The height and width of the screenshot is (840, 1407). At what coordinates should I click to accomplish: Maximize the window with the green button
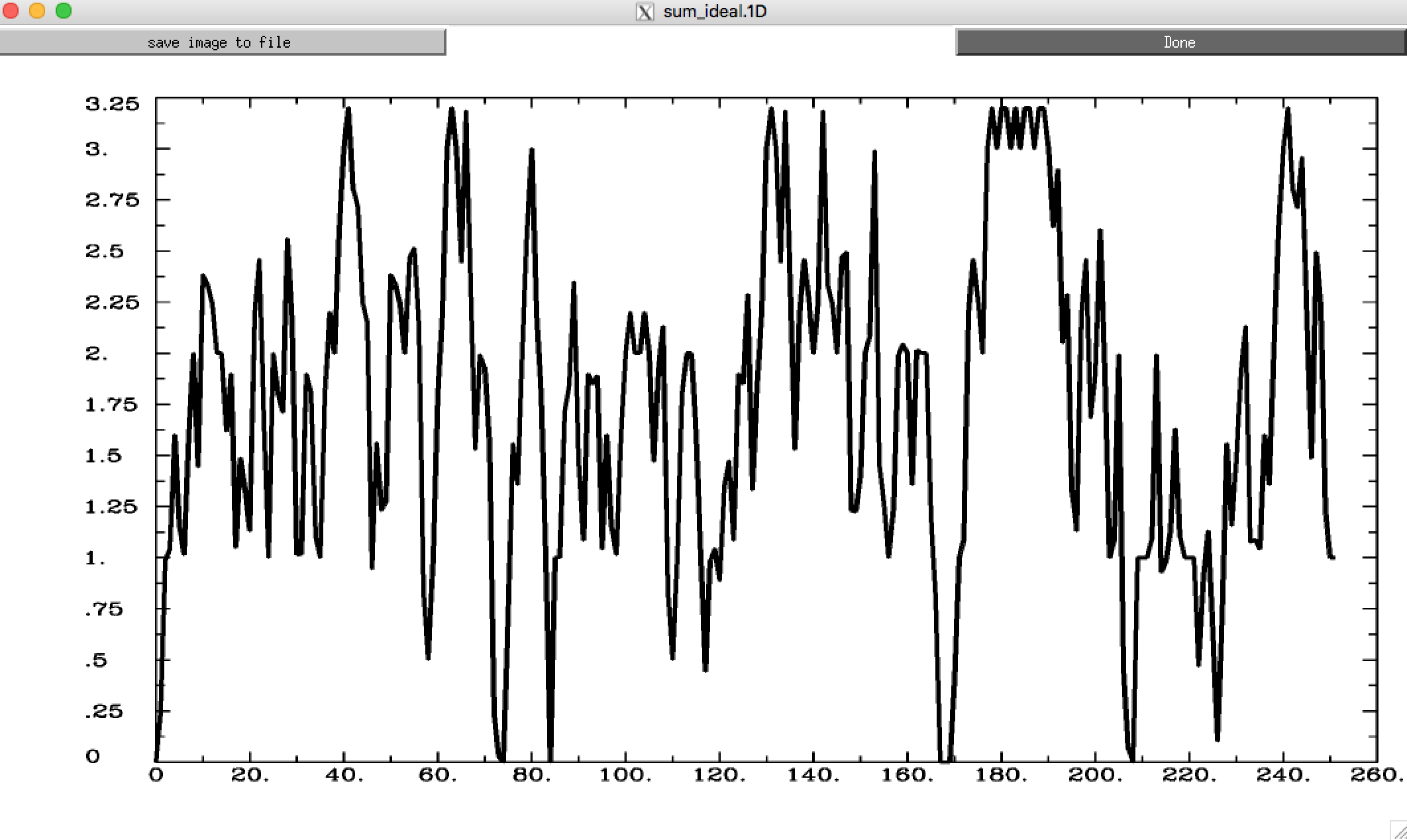(x=64, y=11)
